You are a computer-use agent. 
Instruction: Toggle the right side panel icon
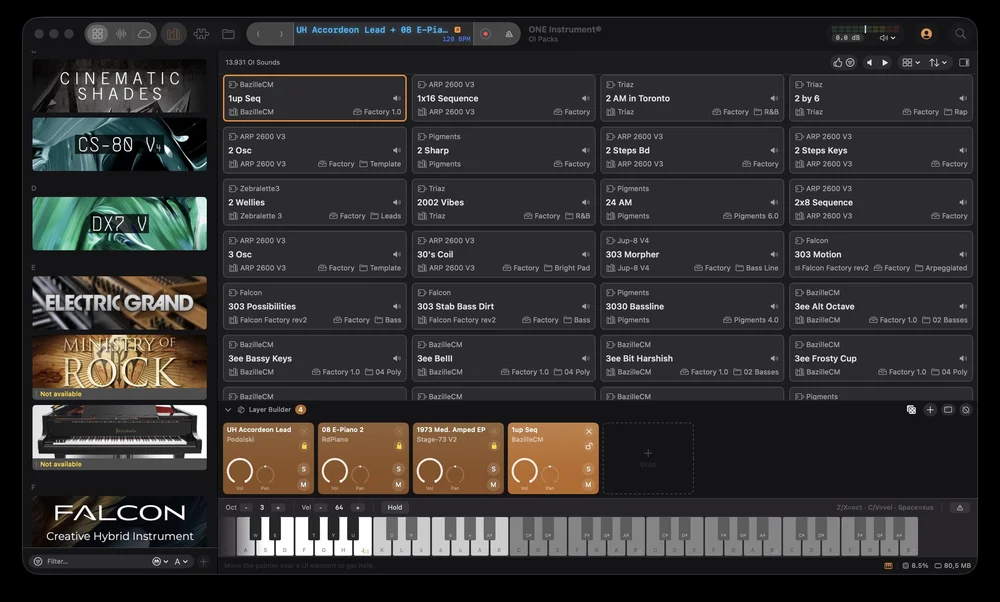(x=964, y=62)
